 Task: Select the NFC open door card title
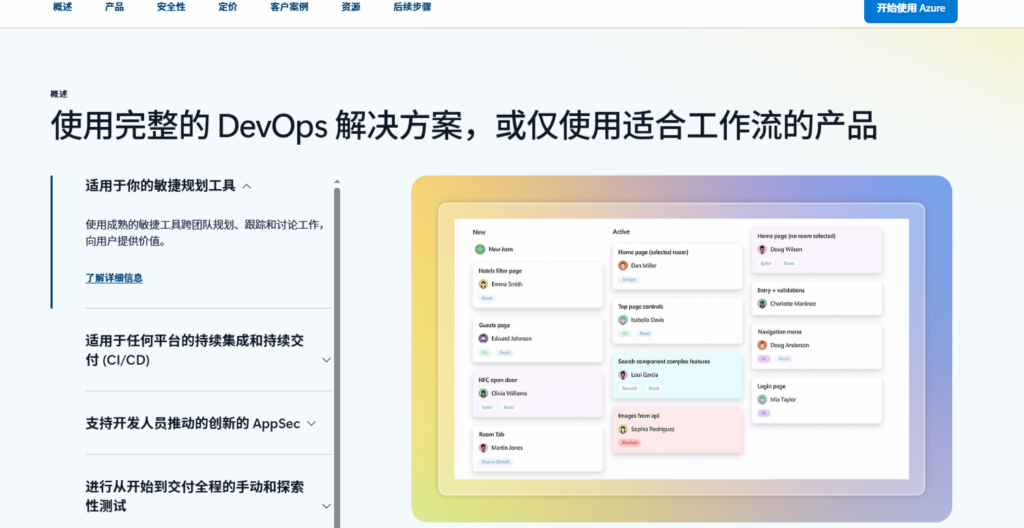pyautogui.click(x=498, y=380)
